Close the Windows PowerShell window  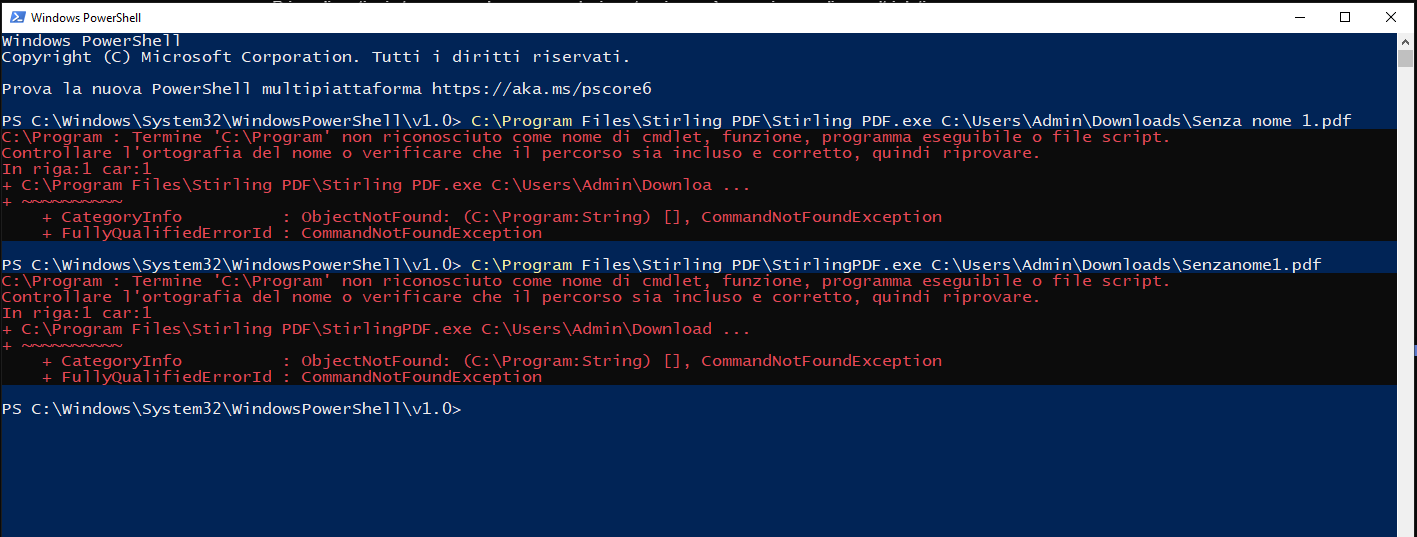1391,17
